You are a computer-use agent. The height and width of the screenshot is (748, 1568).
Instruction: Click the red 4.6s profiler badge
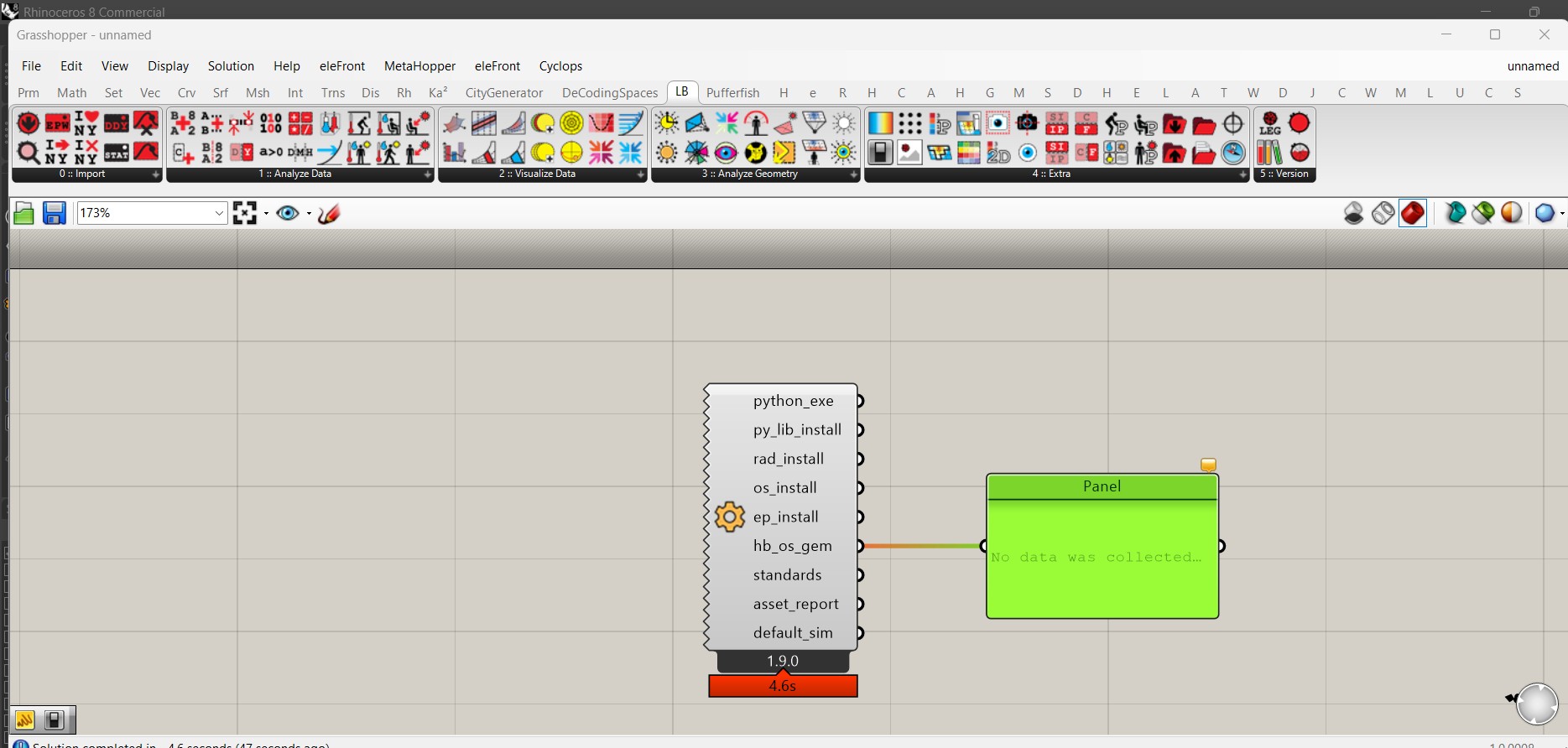point(783,686)
